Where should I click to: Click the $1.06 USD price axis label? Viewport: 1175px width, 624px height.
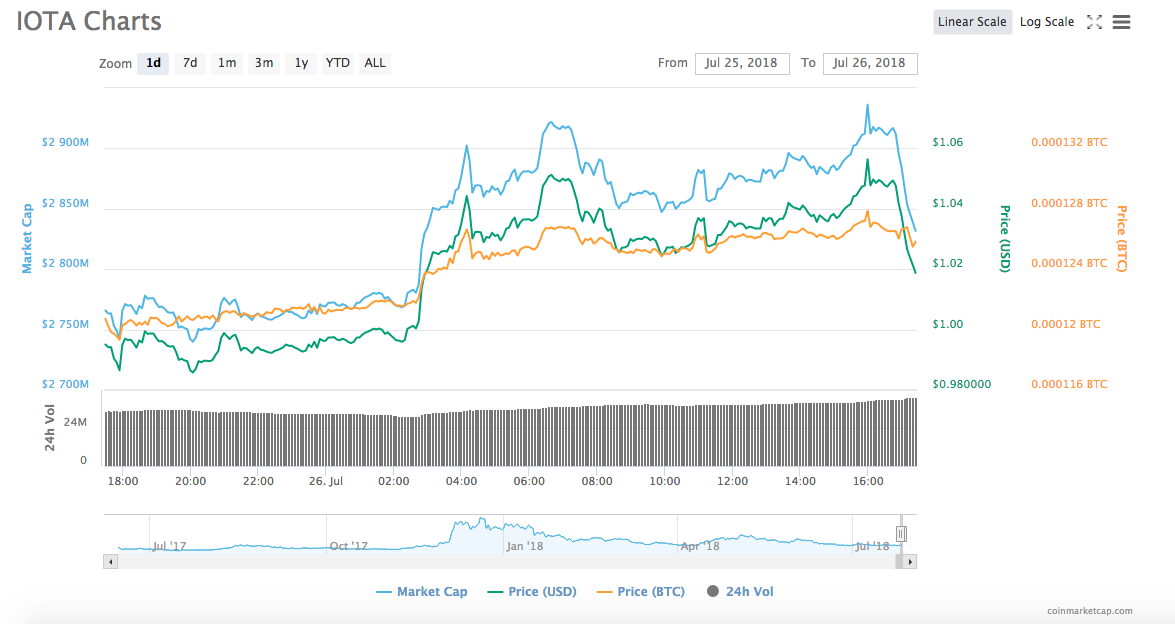tap(948, 142)
